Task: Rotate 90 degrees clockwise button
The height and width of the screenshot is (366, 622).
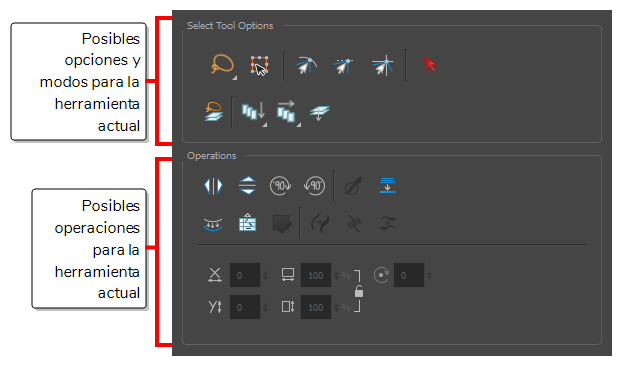Action: 280,186
